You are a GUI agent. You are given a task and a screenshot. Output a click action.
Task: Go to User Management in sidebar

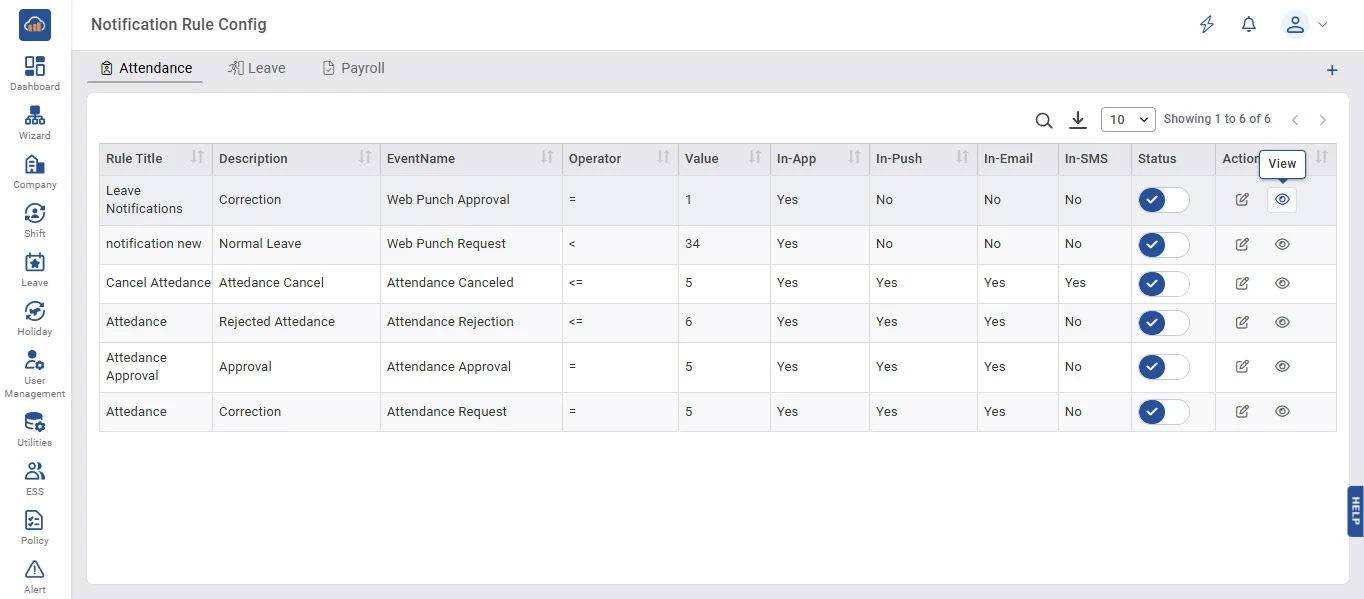pos(35,374)
